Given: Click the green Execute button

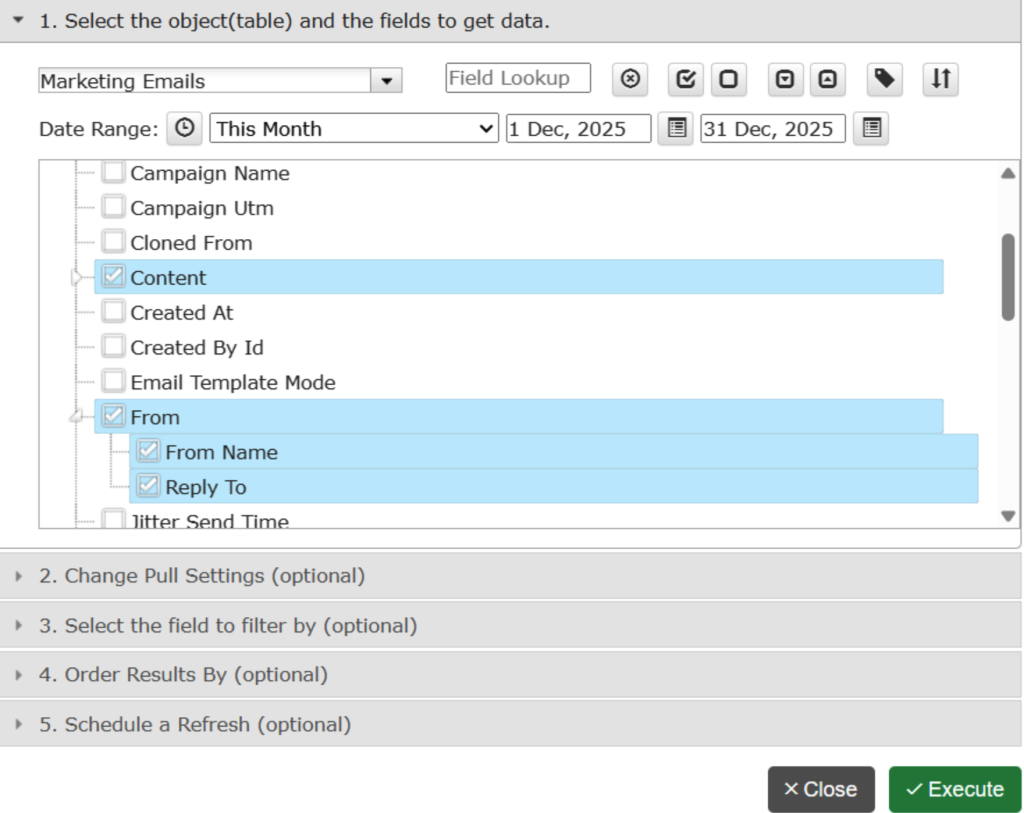Looking at the screenshot, I should (954, 789).
